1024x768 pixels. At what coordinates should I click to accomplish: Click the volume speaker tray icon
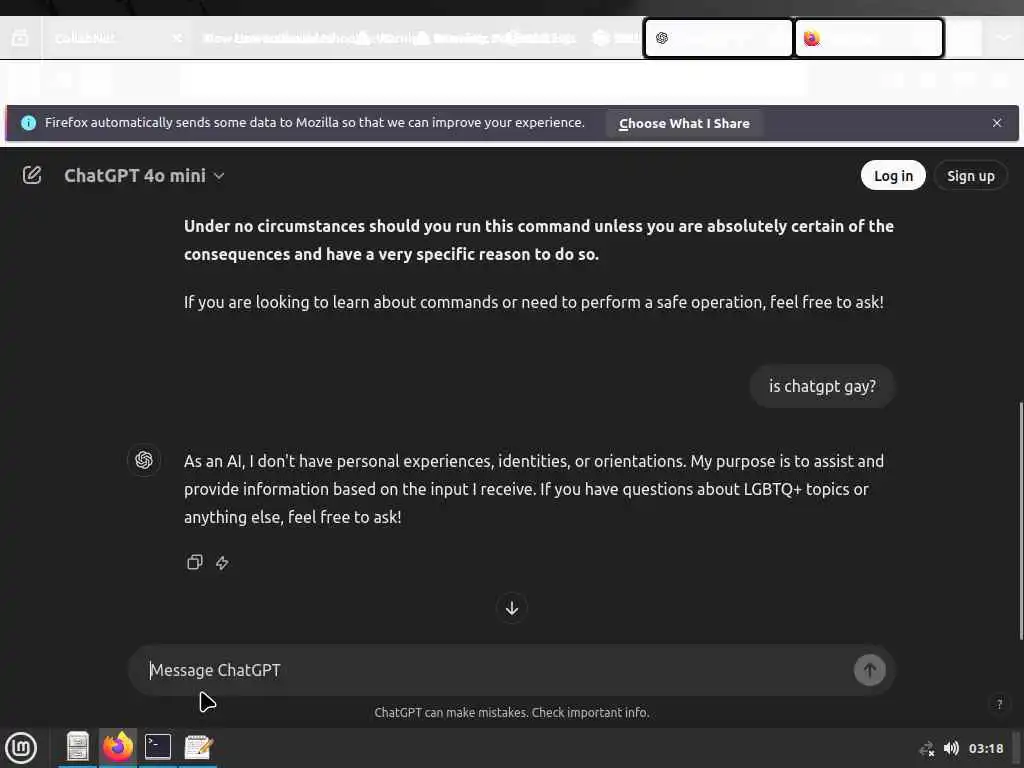tap(951, 748)
